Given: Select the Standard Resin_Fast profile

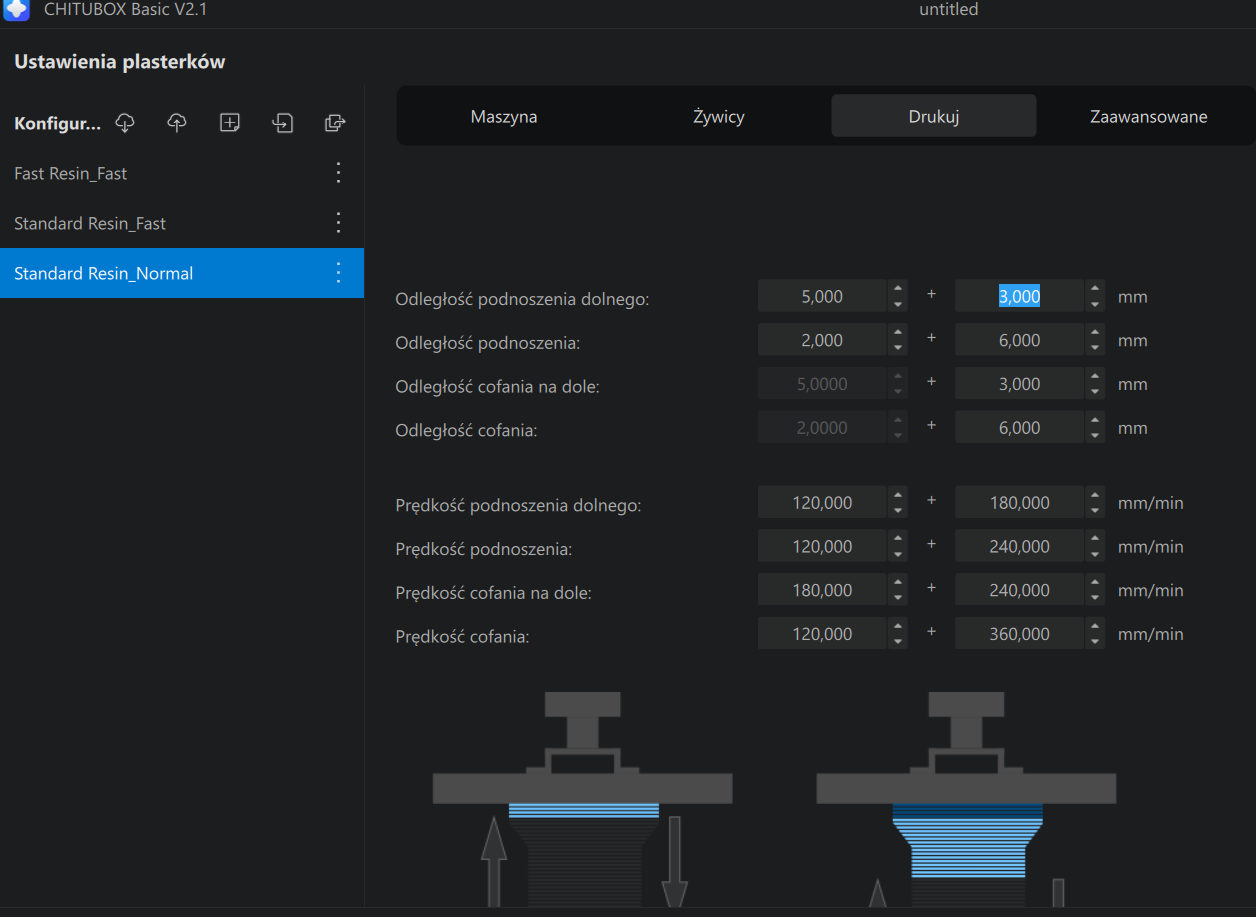Looking at the screenshot, I should 182,223.
